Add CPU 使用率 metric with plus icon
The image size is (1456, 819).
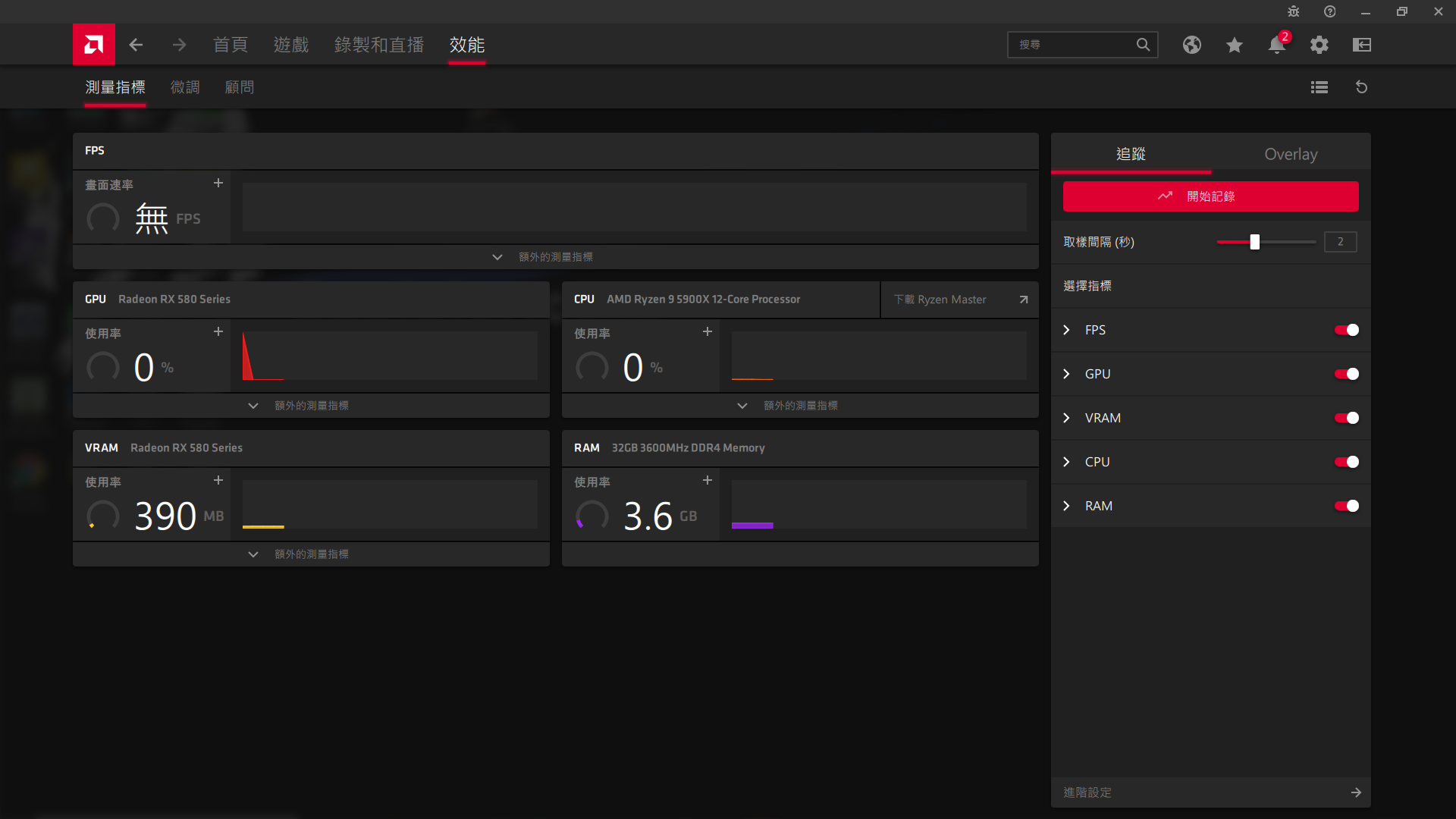[708, 331]
